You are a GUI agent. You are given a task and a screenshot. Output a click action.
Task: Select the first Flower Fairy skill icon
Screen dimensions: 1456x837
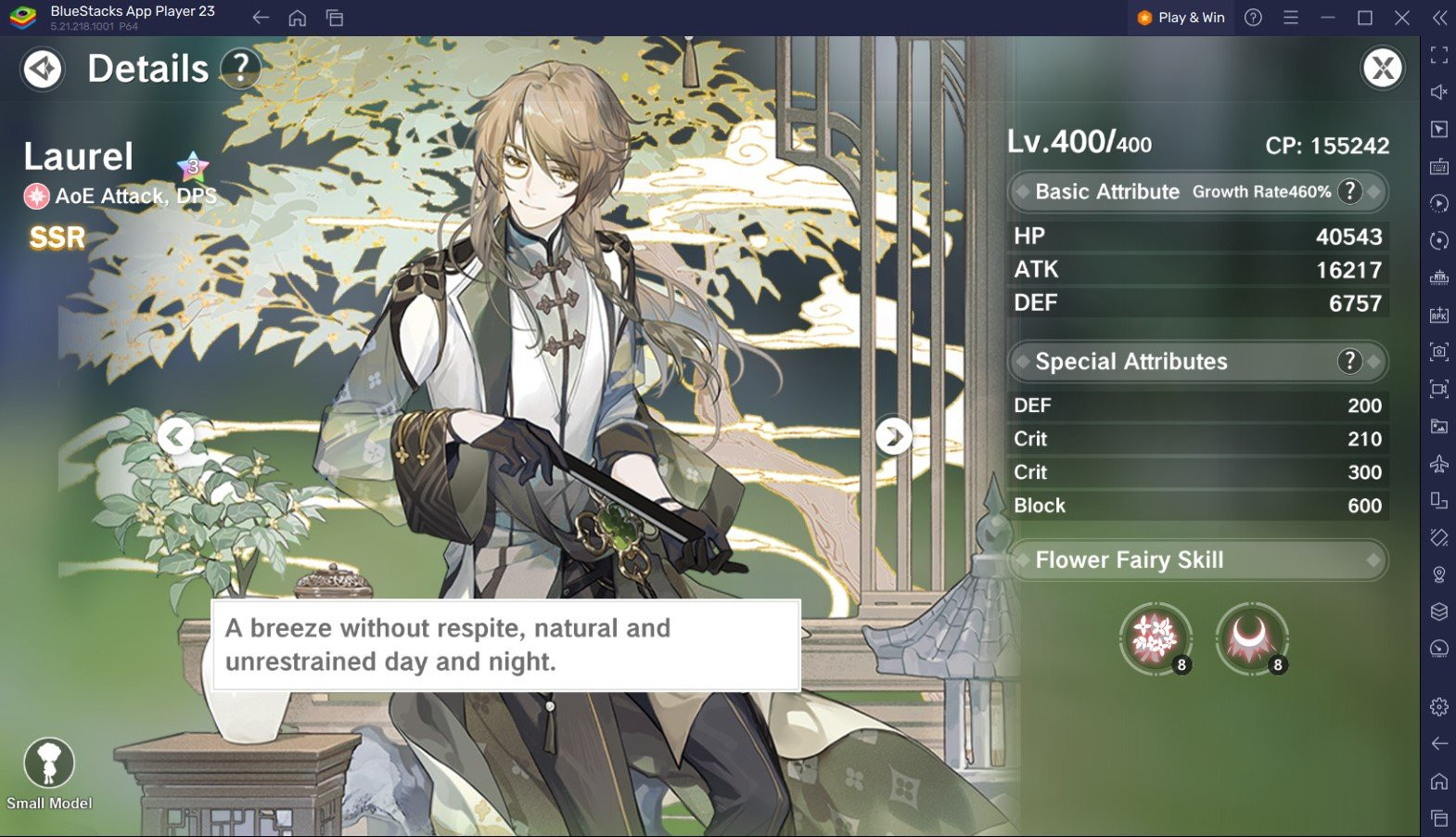tap(1156, 638)
